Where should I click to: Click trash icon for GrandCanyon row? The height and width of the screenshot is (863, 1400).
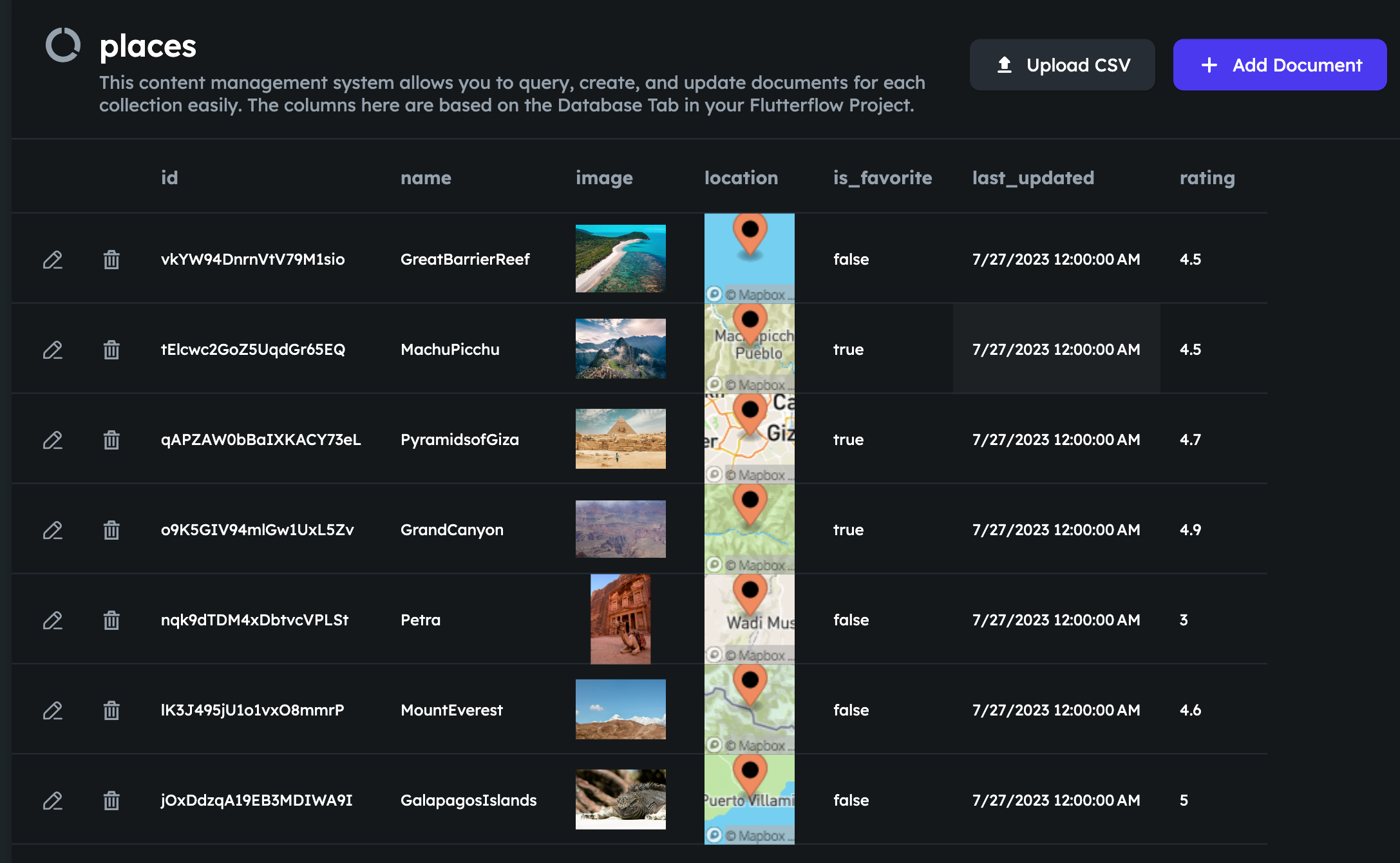(111, 530)
